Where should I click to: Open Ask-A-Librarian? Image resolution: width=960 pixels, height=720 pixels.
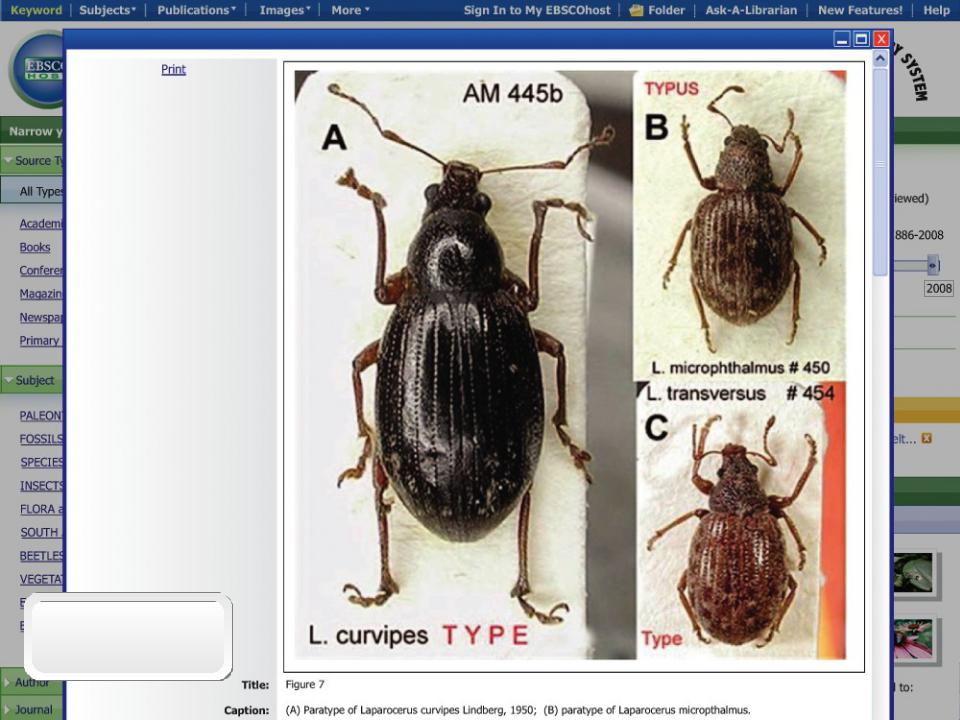751,10
